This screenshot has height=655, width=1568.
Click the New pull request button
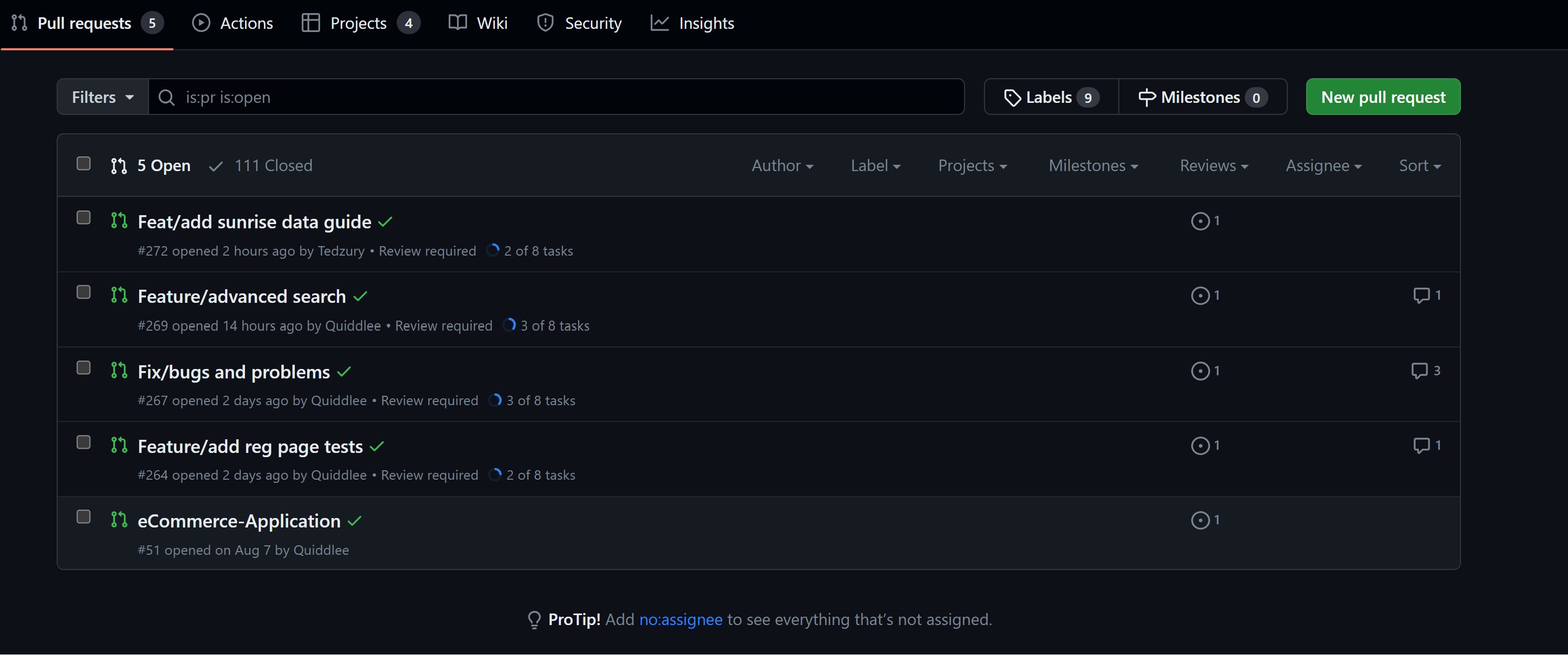[1382, 97]
